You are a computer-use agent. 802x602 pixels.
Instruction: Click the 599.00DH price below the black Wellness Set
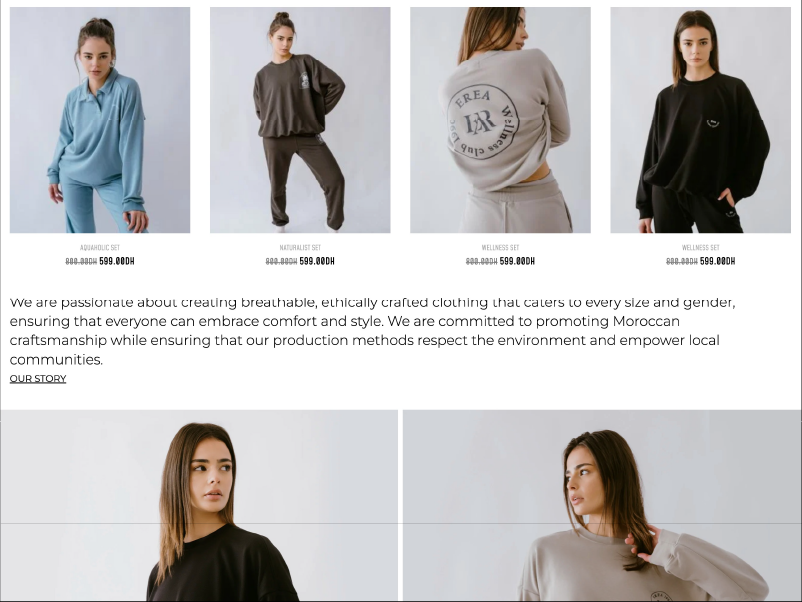[x=718, y=261]
